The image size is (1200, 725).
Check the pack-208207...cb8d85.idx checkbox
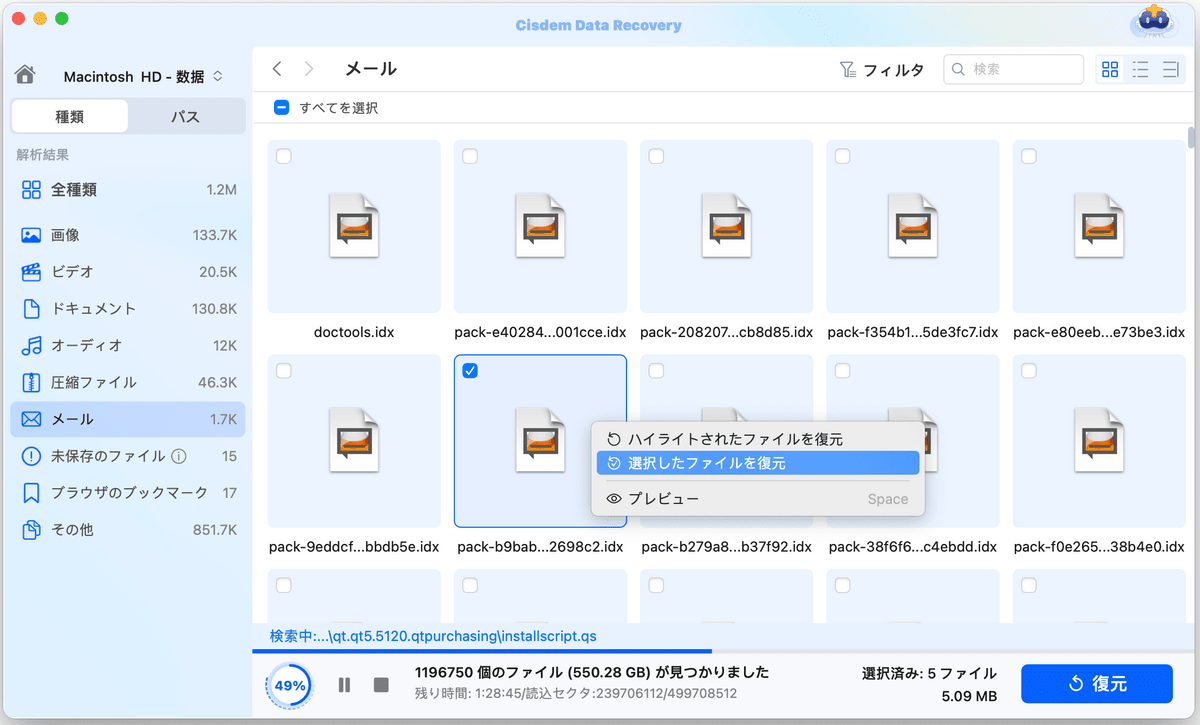[656, 156]
